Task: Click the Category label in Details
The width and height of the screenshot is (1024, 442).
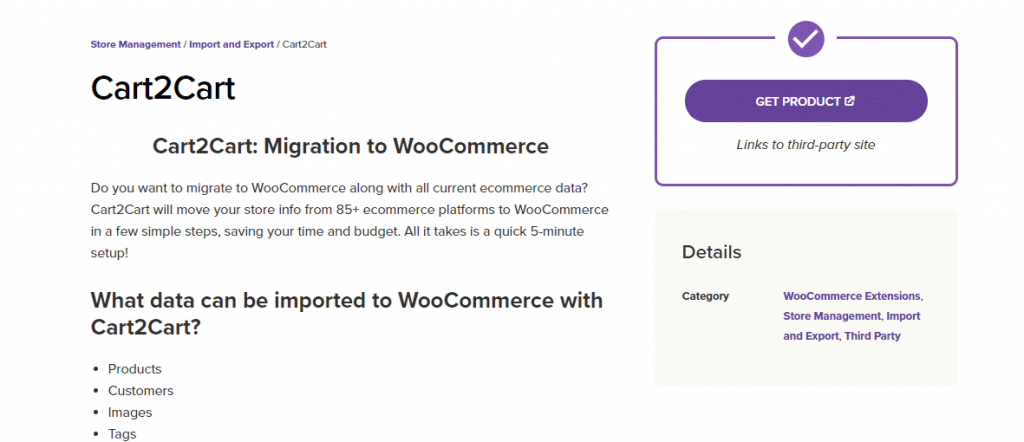Action: (705, 296)
